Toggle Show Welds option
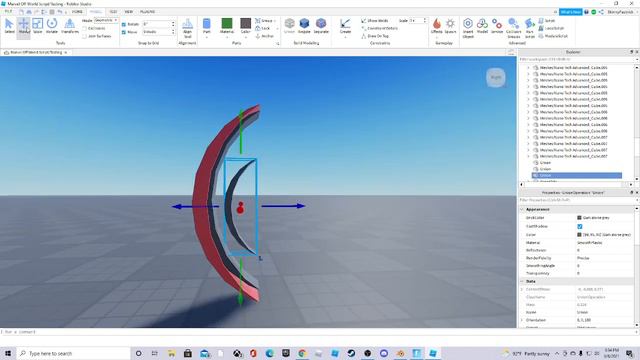 pos(375,20)
